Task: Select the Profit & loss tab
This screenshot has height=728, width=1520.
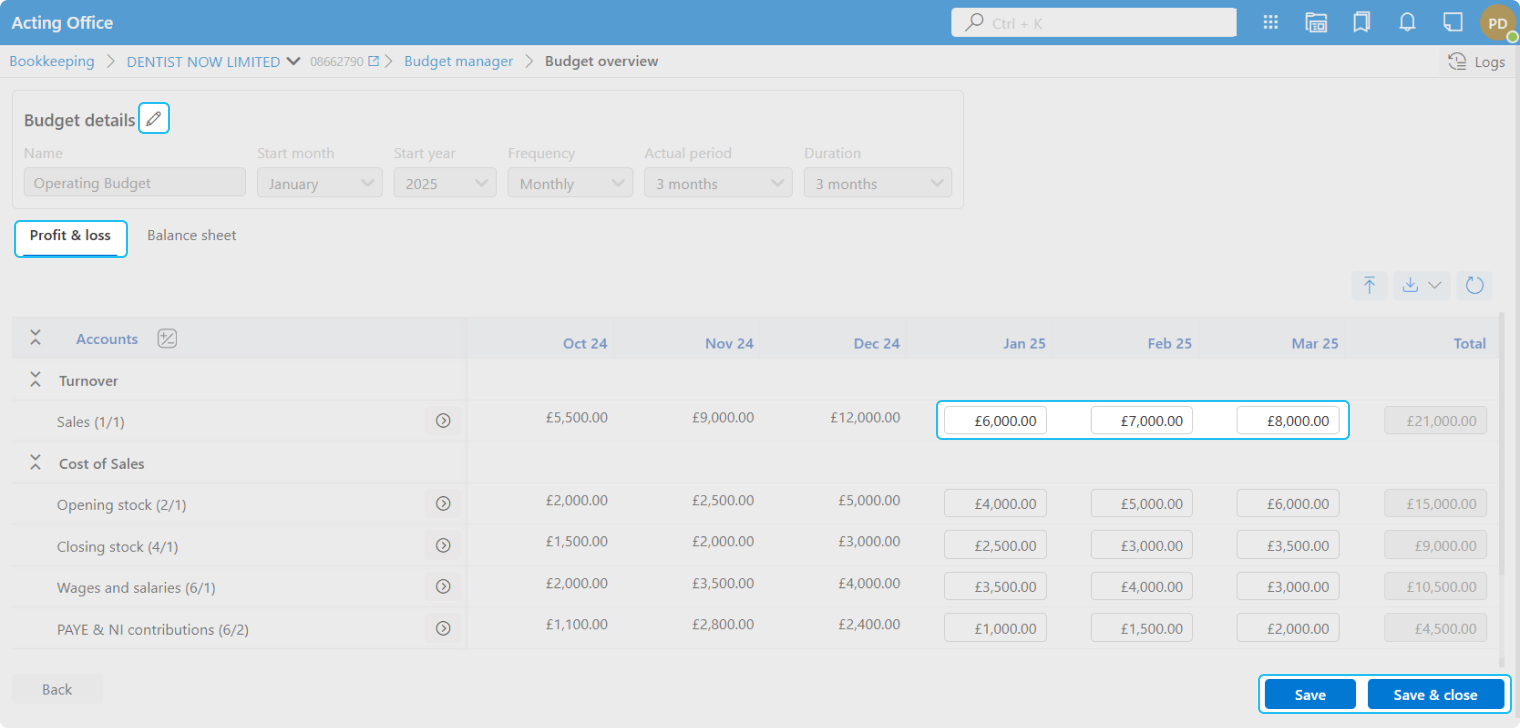Action: pyautogui.click(x=70, y=236)
